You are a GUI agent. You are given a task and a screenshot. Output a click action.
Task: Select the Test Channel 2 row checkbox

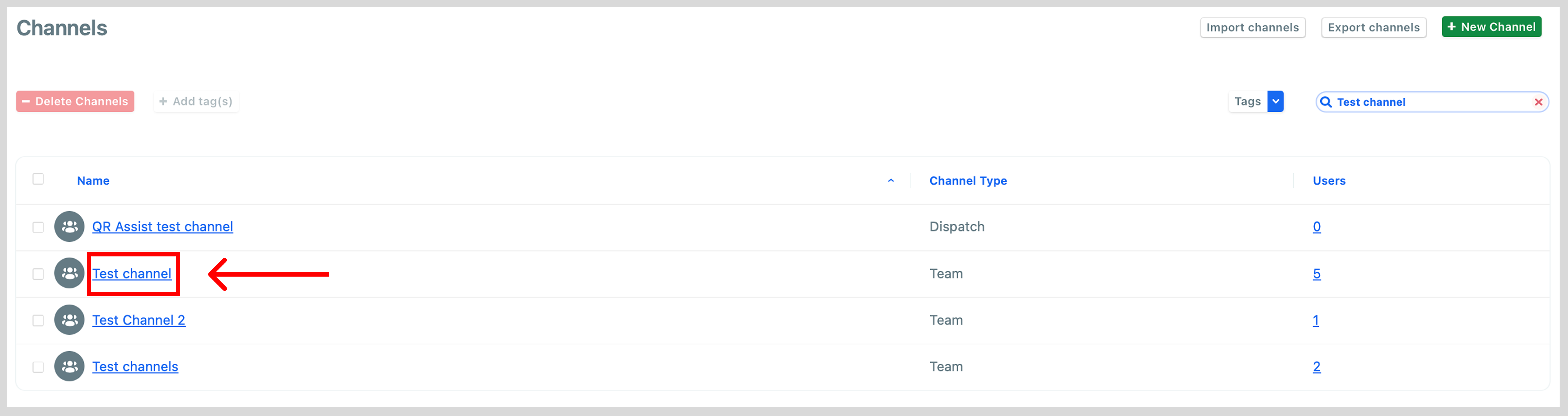(38, 320)
